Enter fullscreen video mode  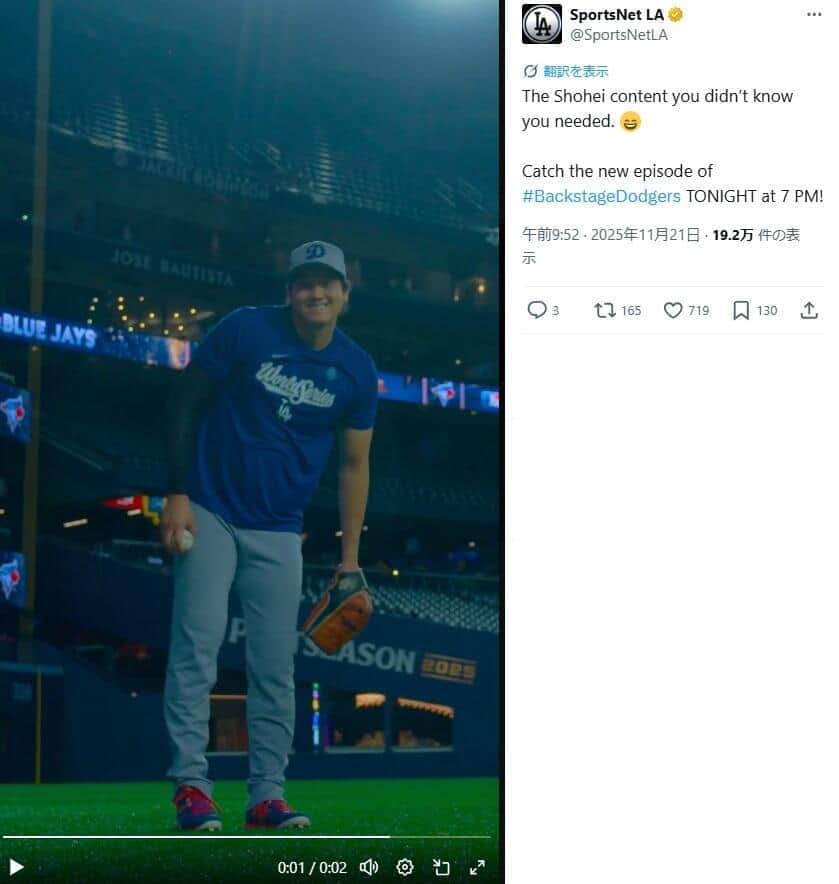tap(477, 867)
